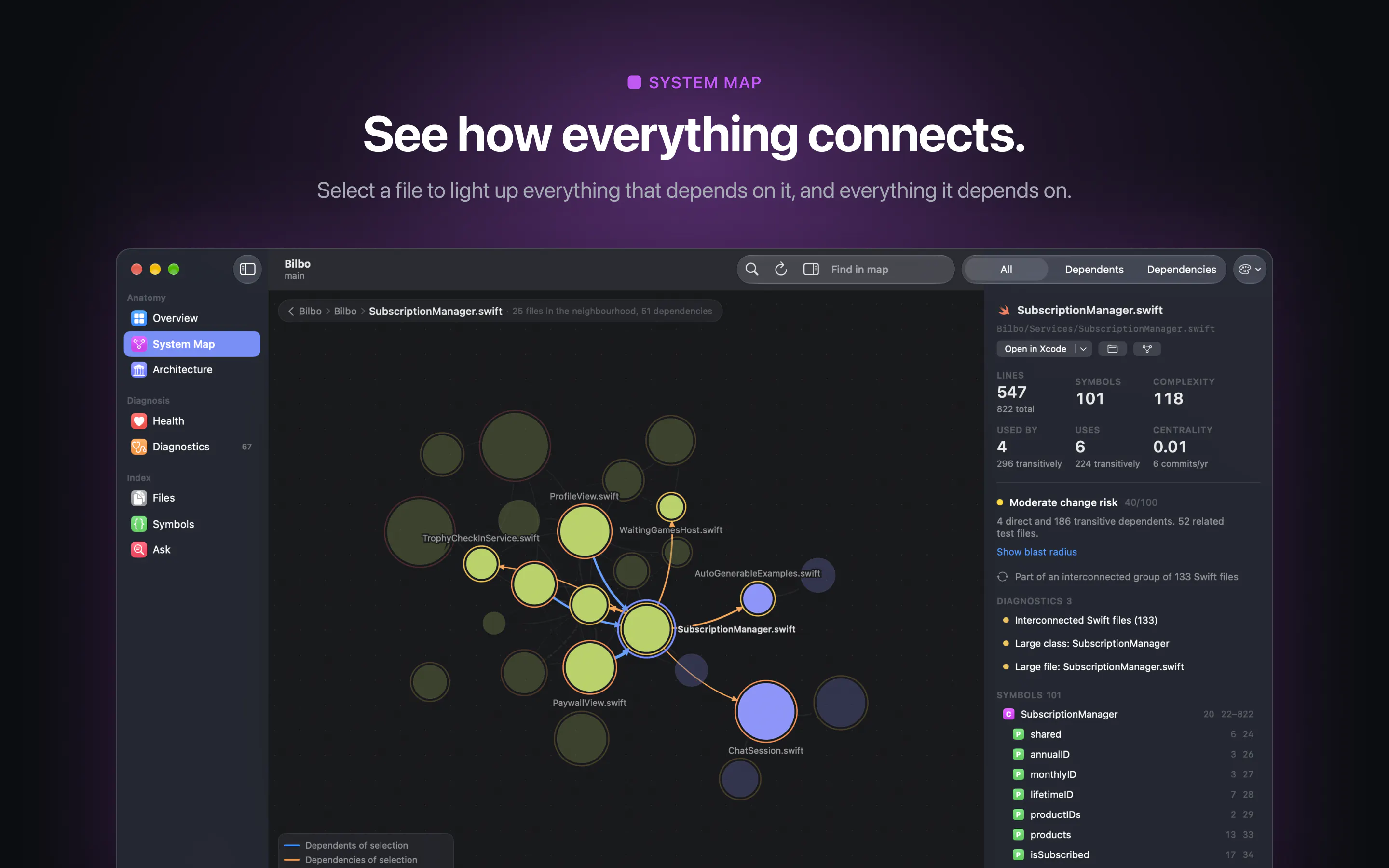Screen dimensions: 1389x868
Task: Click first Bilbo breadcrumb
Action: tap(310, 311)
